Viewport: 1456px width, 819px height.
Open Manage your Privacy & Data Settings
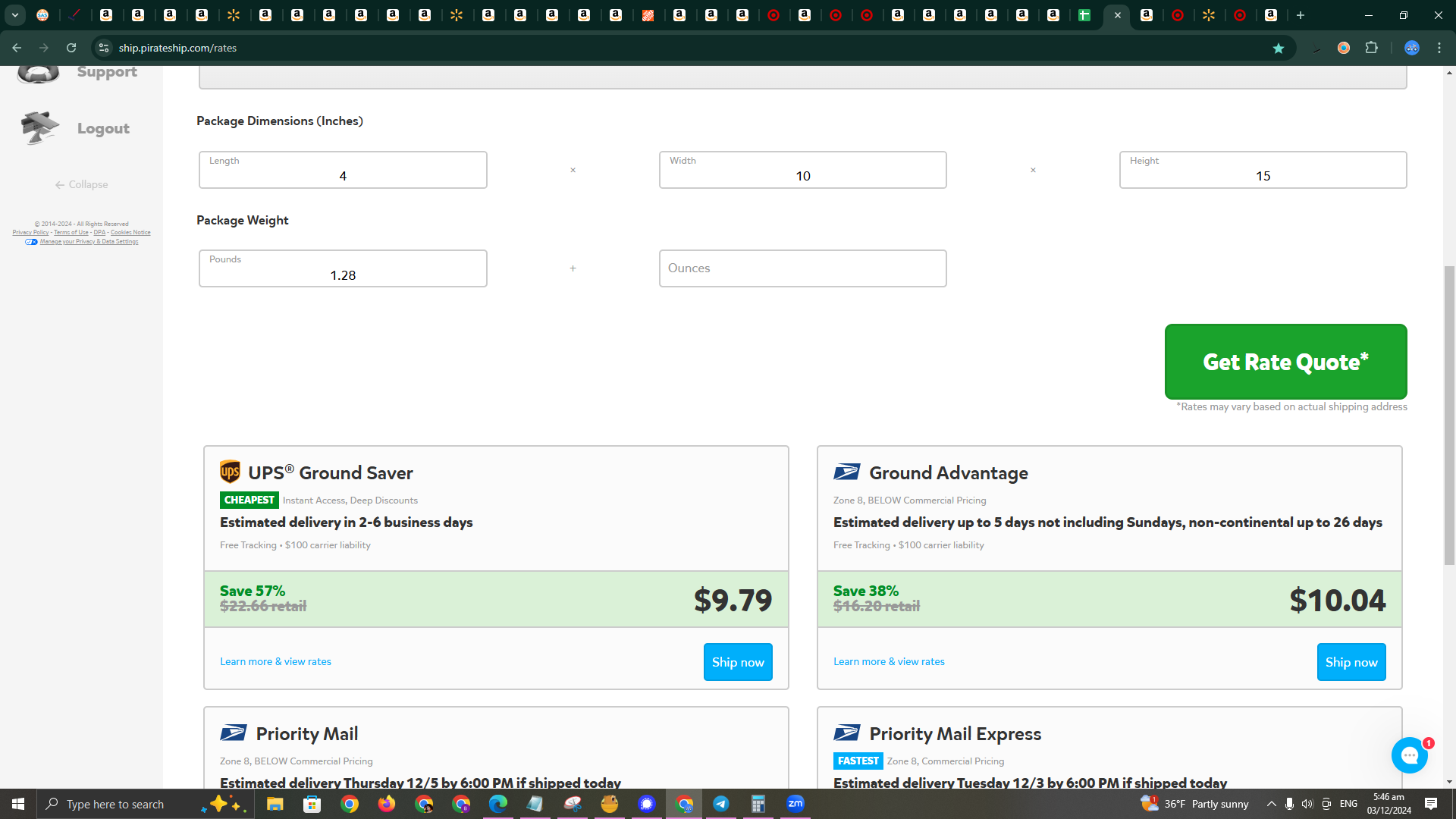click(x=89, y=242)
